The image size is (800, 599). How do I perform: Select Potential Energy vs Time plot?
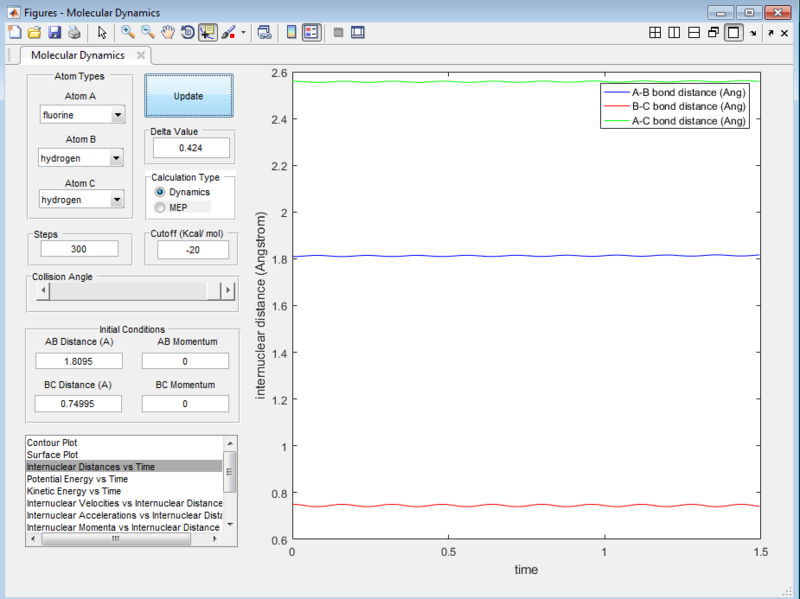[77, 479]
